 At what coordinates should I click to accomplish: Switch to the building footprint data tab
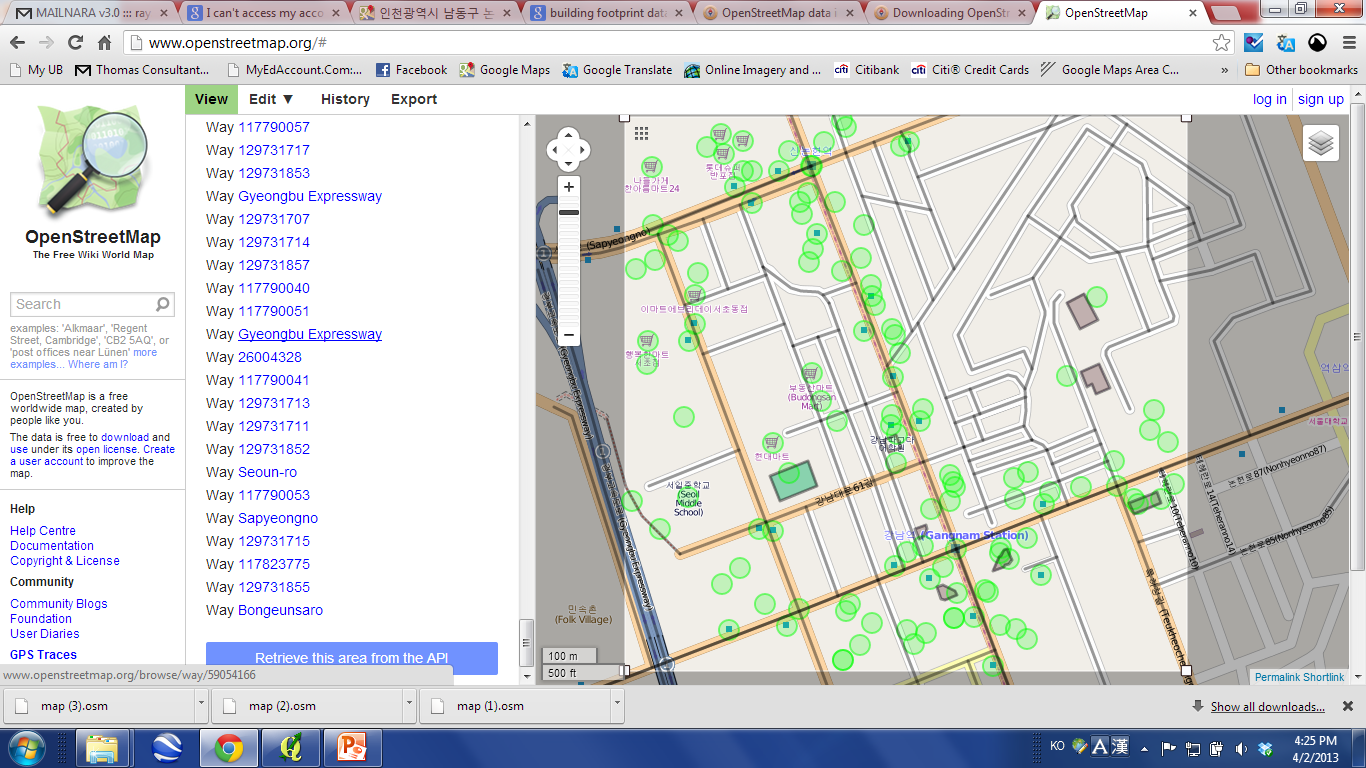pos(607,13)
